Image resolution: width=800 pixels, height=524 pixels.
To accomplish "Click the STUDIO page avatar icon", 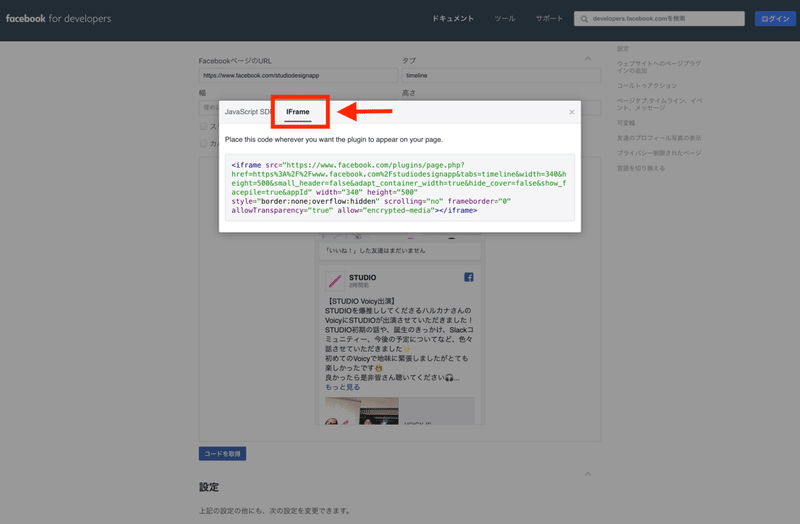I will point(335,281).
